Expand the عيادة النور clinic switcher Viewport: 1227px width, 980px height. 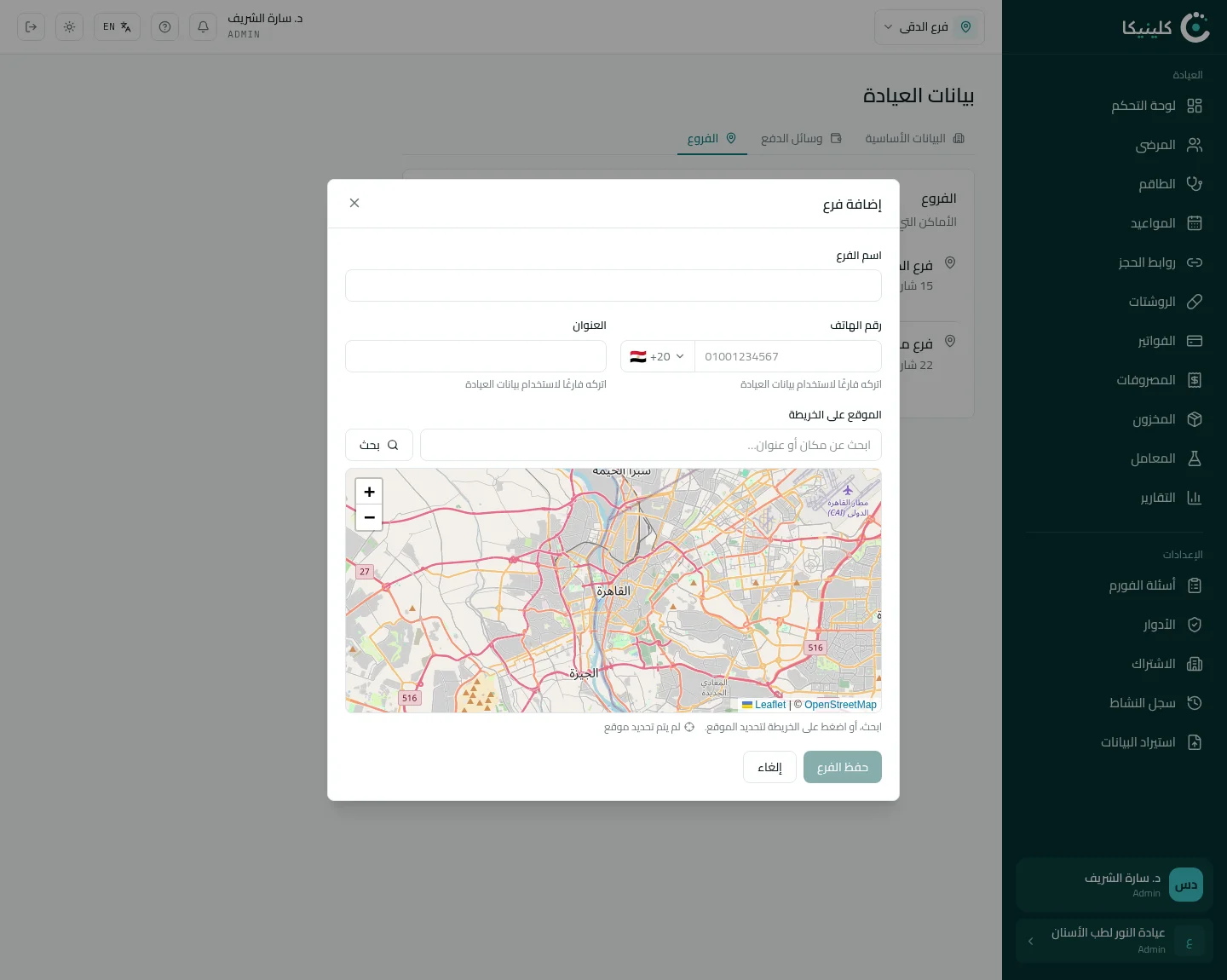coord(1115,941)
